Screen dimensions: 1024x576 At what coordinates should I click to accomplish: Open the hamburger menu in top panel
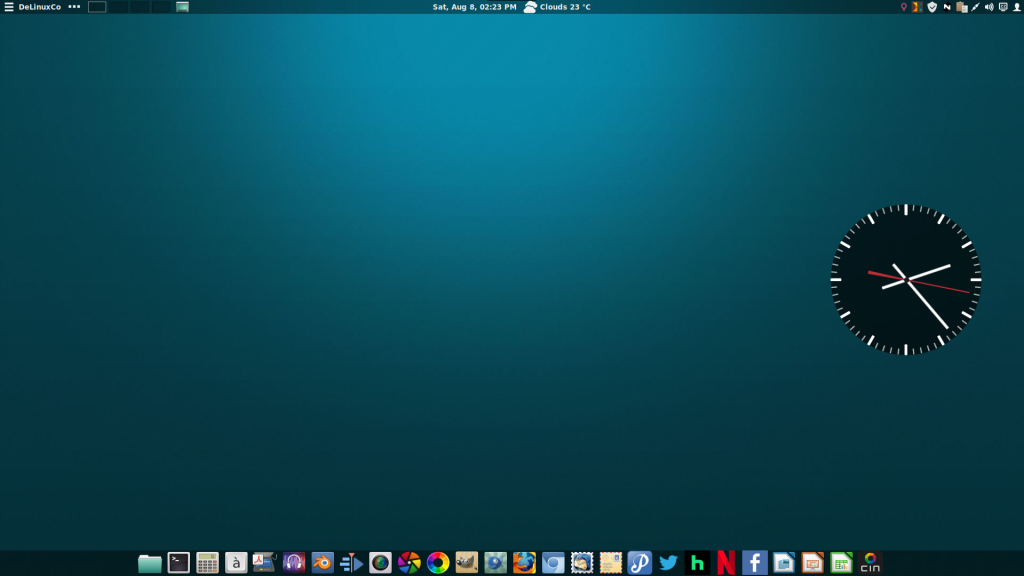9,7
